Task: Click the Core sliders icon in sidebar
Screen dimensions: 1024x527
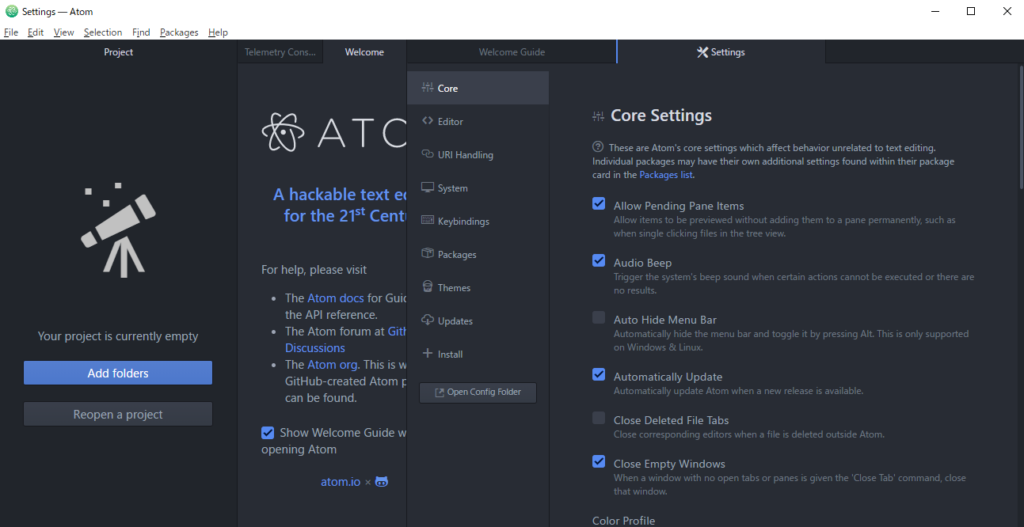Action: pos(428,89)
